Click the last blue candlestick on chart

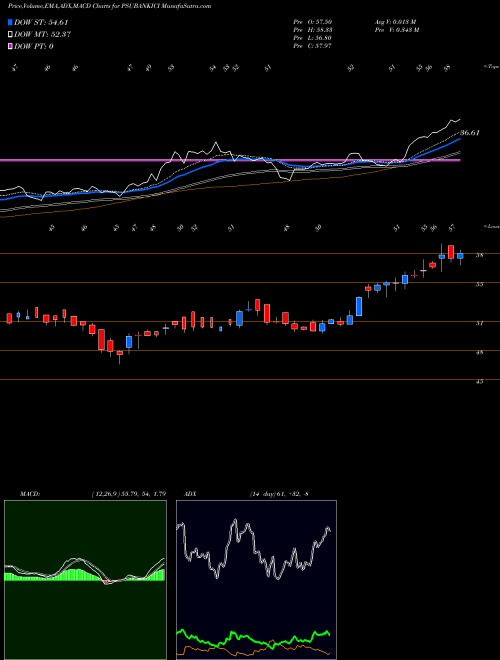460,256
